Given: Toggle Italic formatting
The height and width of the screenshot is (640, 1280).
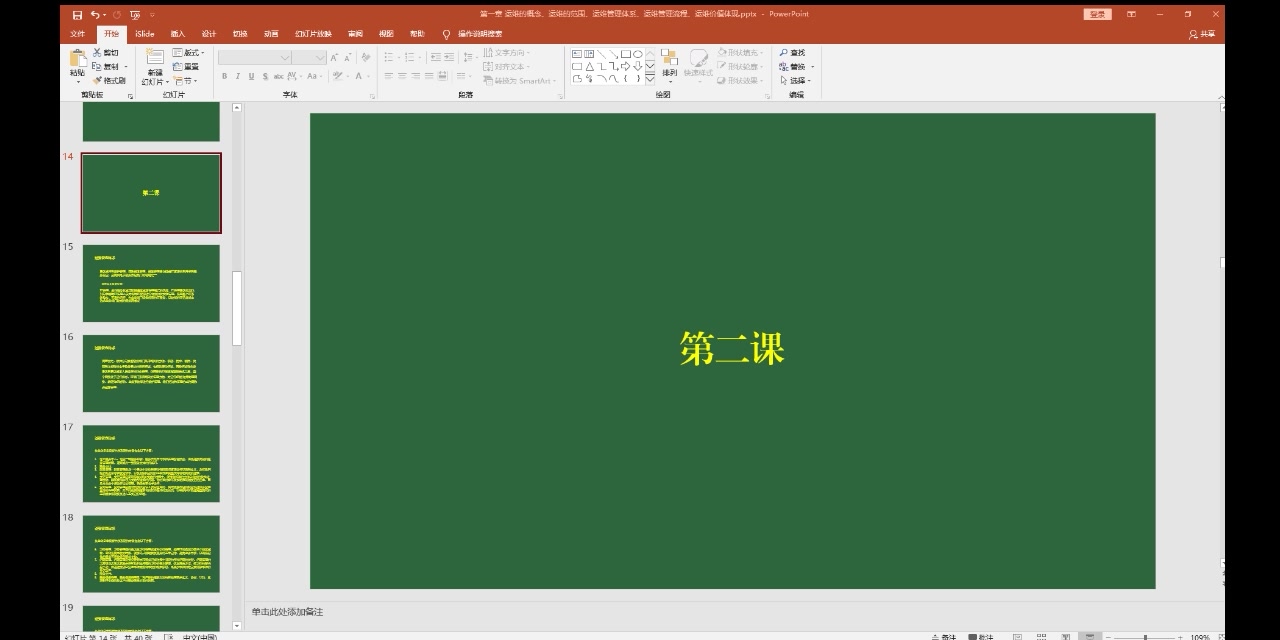Looking at the screenshot, I should click(x=238, y=76).
